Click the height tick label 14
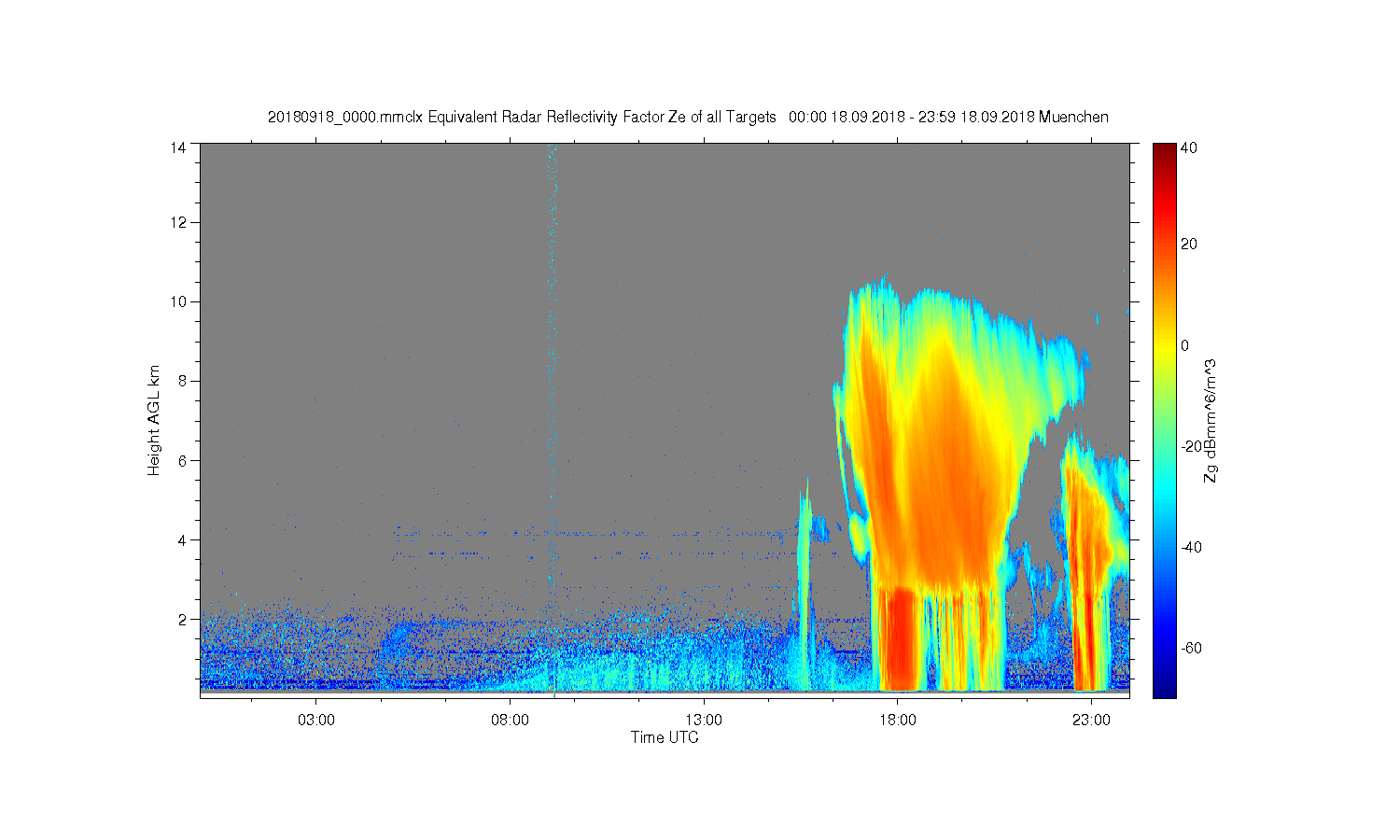 (x=177, y=147)
